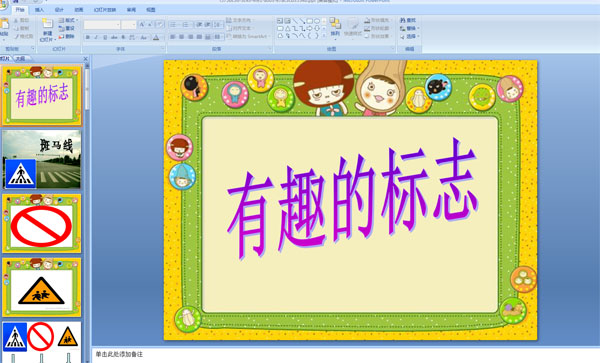Toggle bold formatting
Screen dimensions: 600x363
coord(88,37)
